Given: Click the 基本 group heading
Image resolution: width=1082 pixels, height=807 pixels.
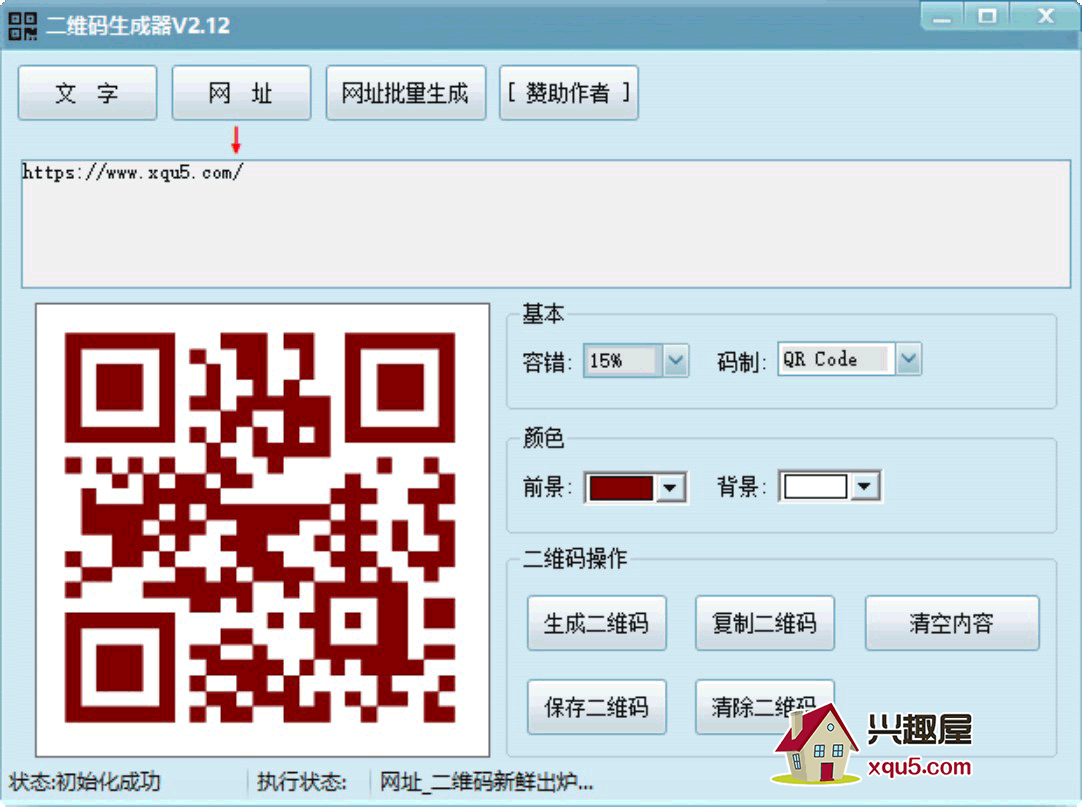Looking at the screenshot, I should [x=543, y=314].
